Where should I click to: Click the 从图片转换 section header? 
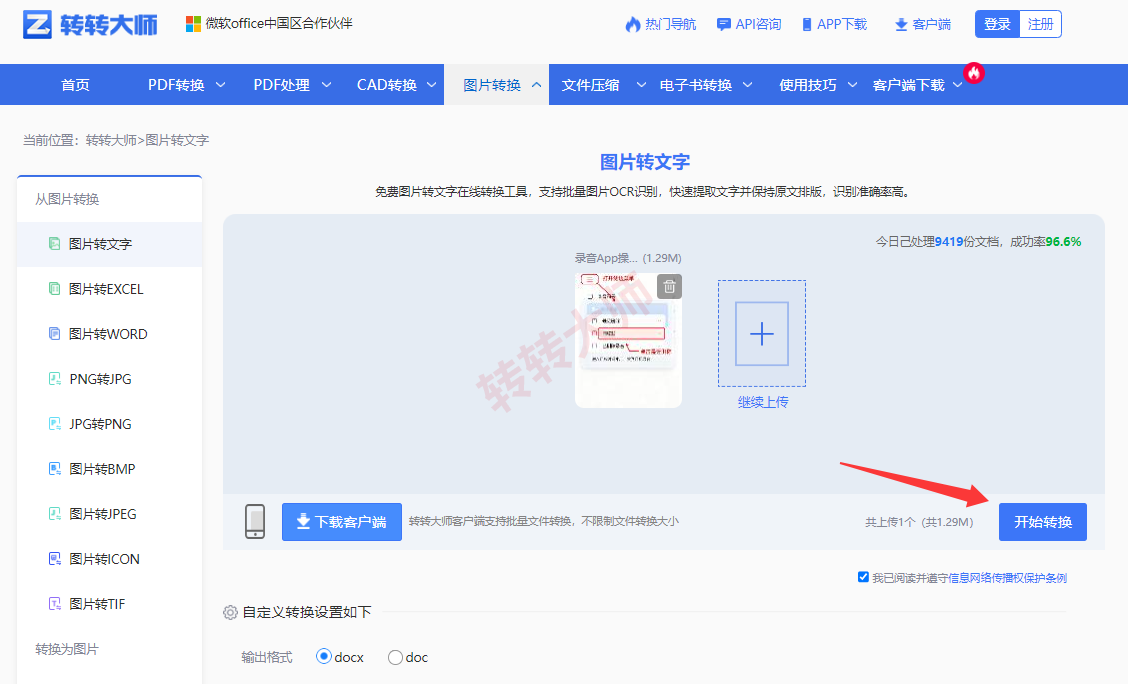tap(67, 199)
